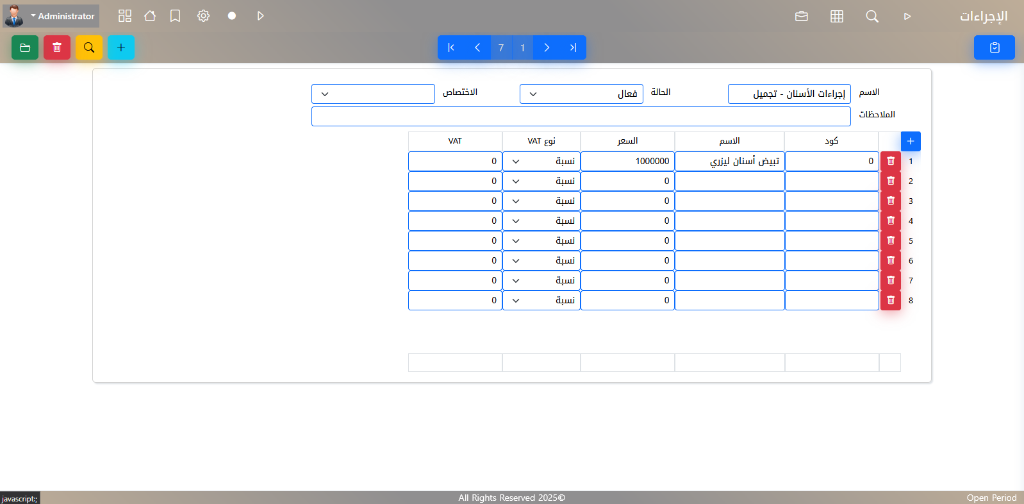Open the settings gear icon
The height and width of the screenshot is (504, 1024).
(203, 16)
